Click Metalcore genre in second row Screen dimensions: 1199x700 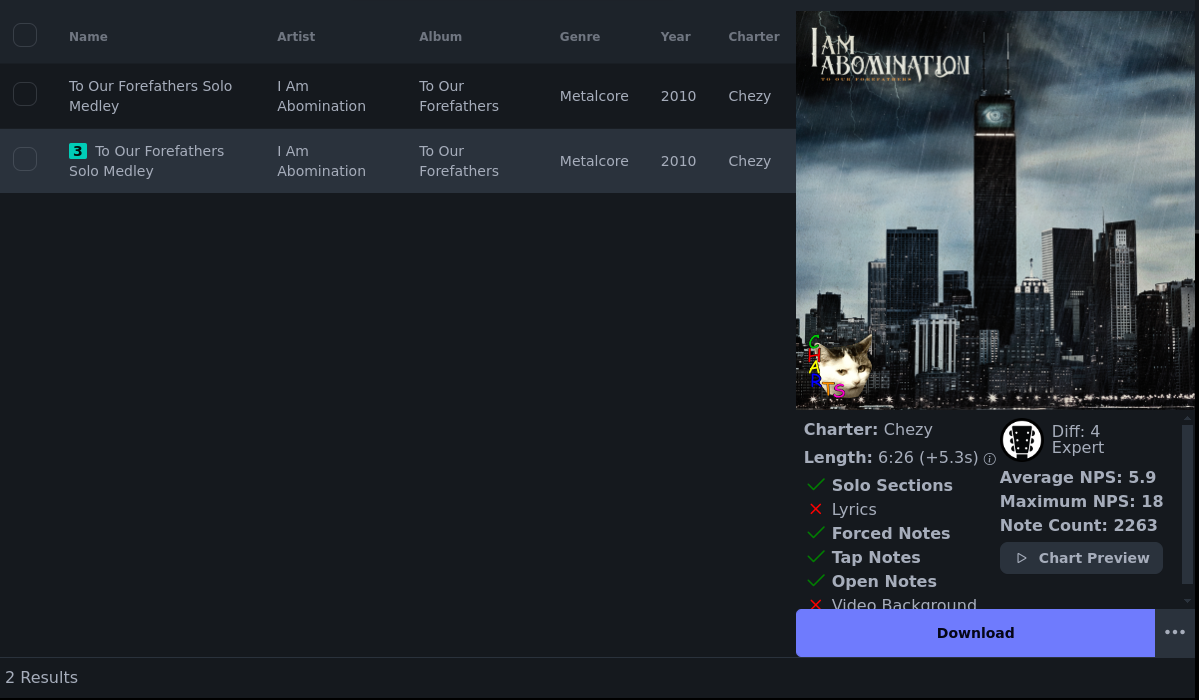(594, 161)
